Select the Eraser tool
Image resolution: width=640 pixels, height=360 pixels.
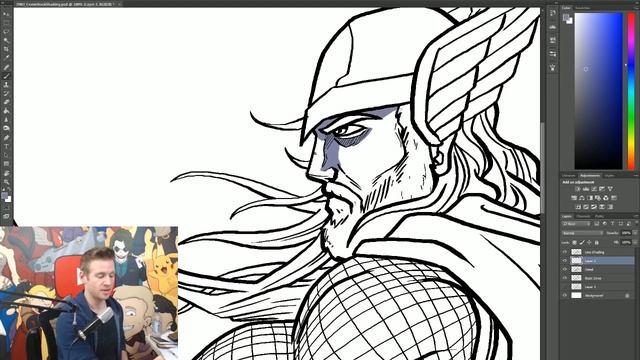[7, 102]
